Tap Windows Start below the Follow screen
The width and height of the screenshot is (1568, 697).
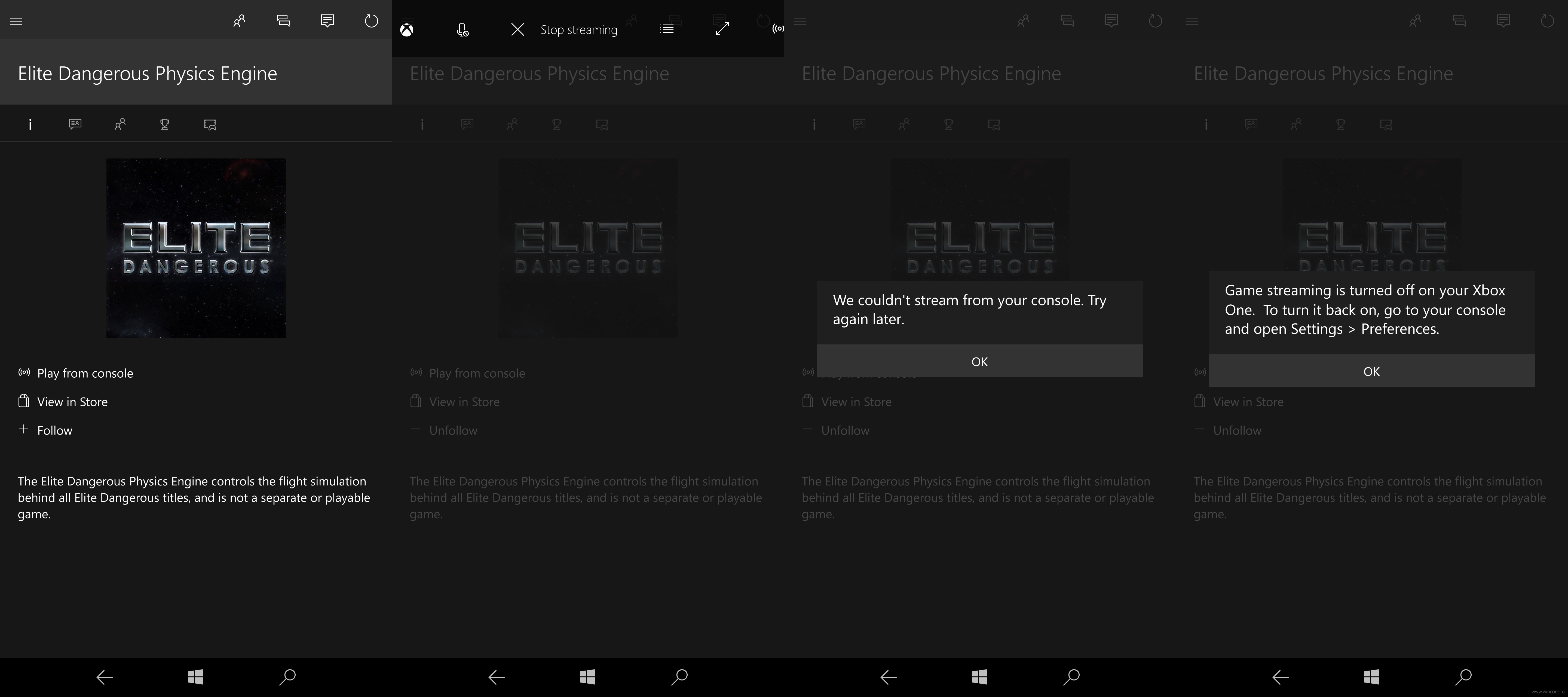pyautogui.click(x=195, y=677)
